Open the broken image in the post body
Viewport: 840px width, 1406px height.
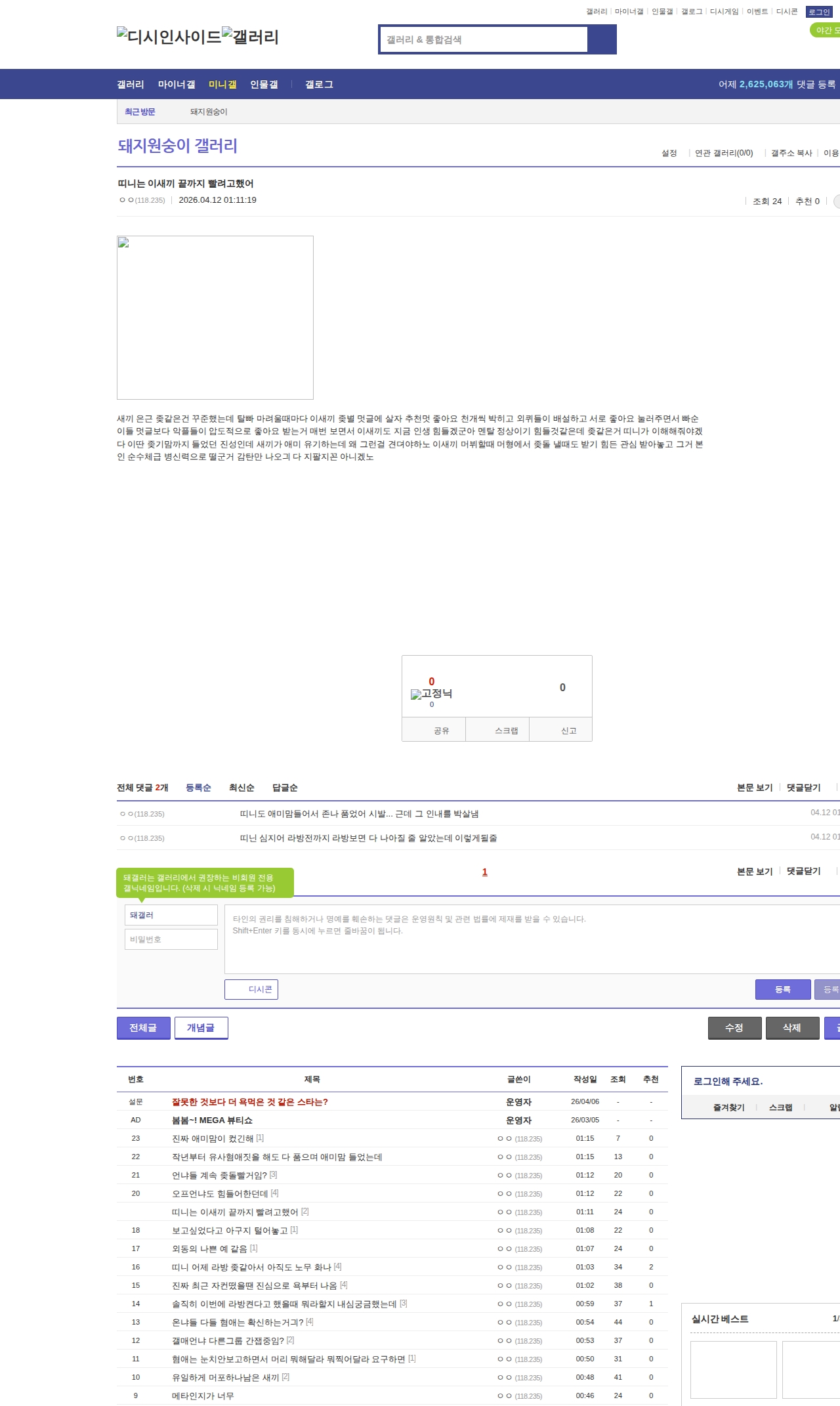215,318
